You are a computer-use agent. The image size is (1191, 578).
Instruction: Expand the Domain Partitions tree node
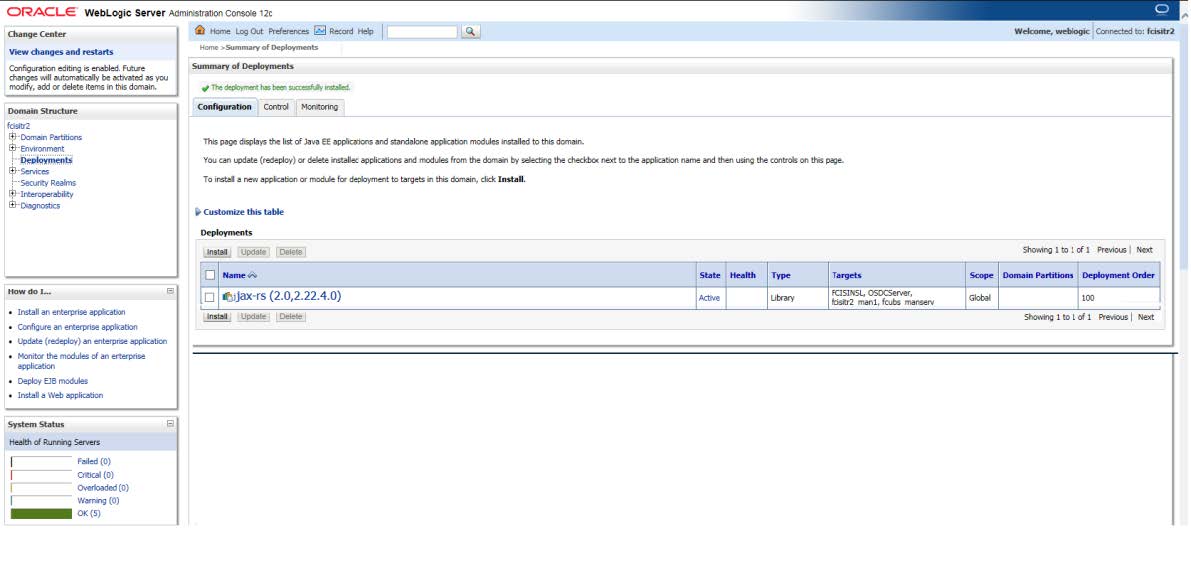[12, 137]
